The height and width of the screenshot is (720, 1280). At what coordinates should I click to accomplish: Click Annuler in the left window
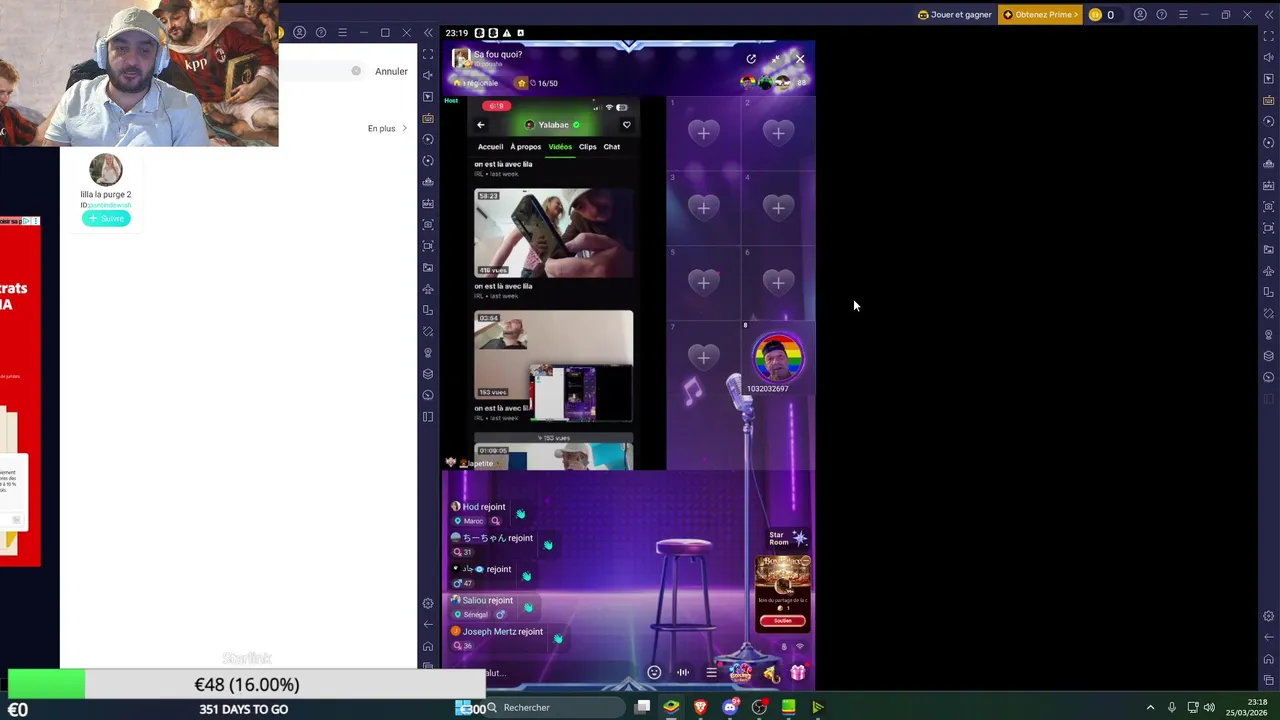pyautogui.click(x=391, y=72)
